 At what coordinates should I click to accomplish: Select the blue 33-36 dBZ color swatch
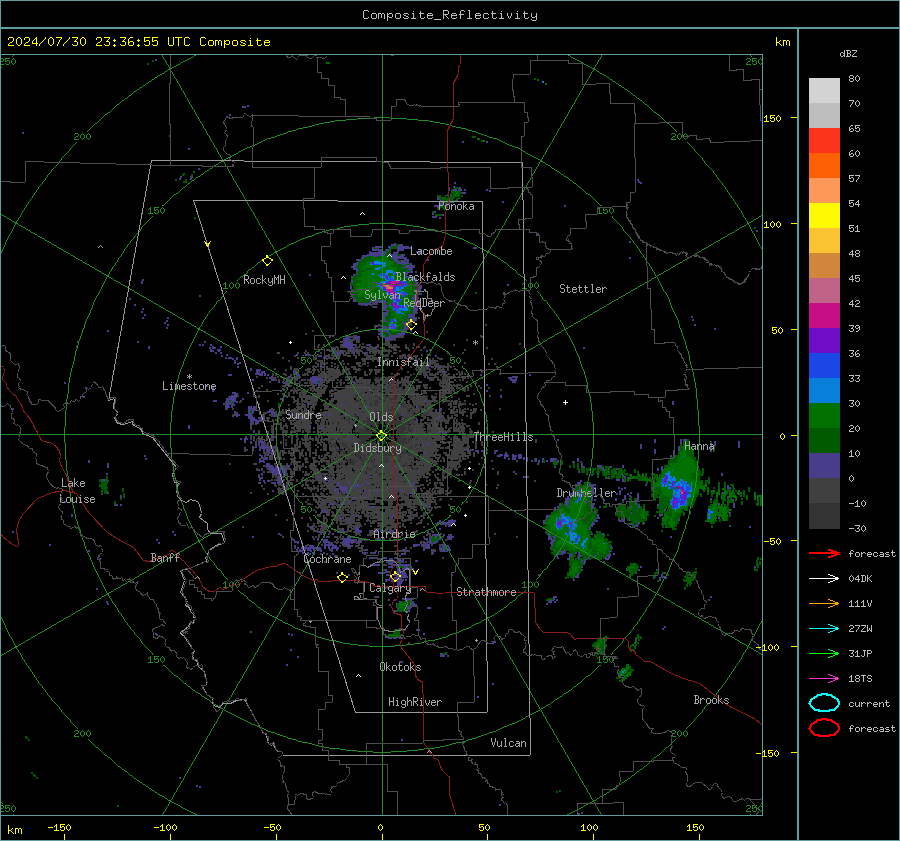click(x=824, y=366)
